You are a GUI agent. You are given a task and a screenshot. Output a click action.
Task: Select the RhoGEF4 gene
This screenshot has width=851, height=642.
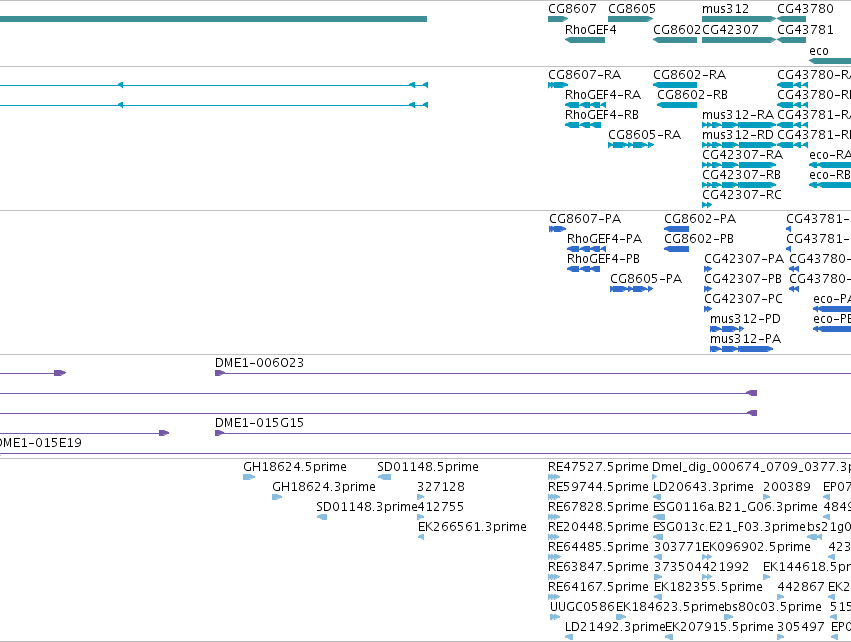tap(585, 40)
